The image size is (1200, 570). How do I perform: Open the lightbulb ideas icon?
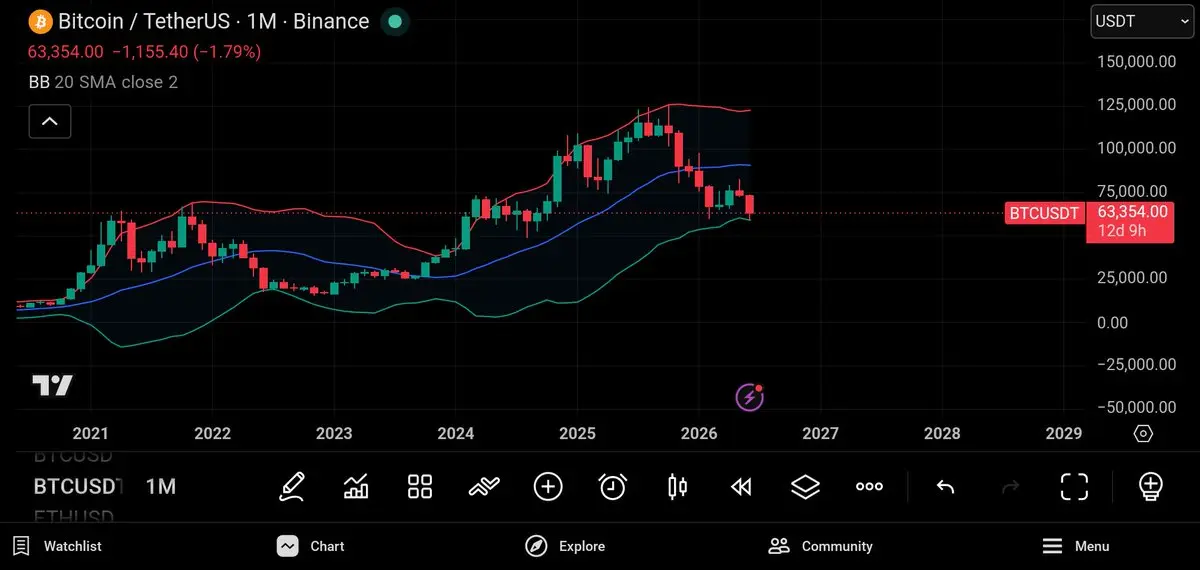tap(1151, 487)
